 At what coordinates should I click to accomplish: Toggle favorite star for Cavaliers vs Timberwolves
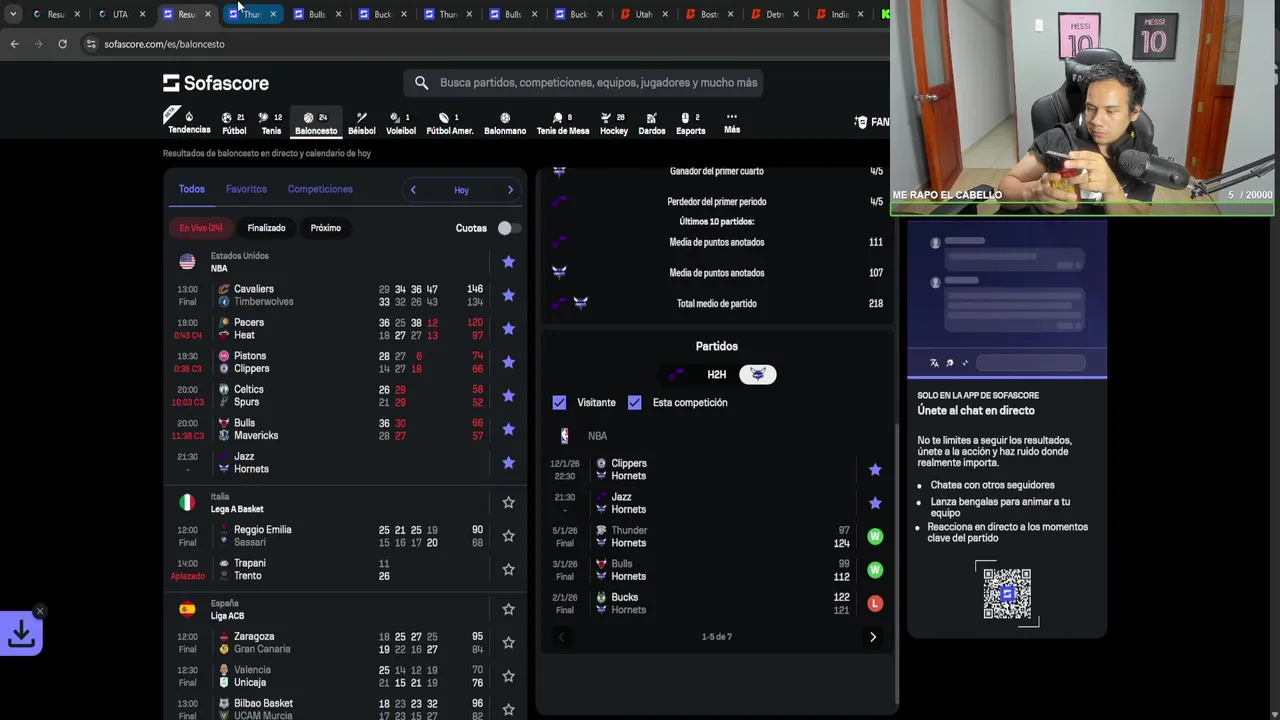tap(508, 295)
